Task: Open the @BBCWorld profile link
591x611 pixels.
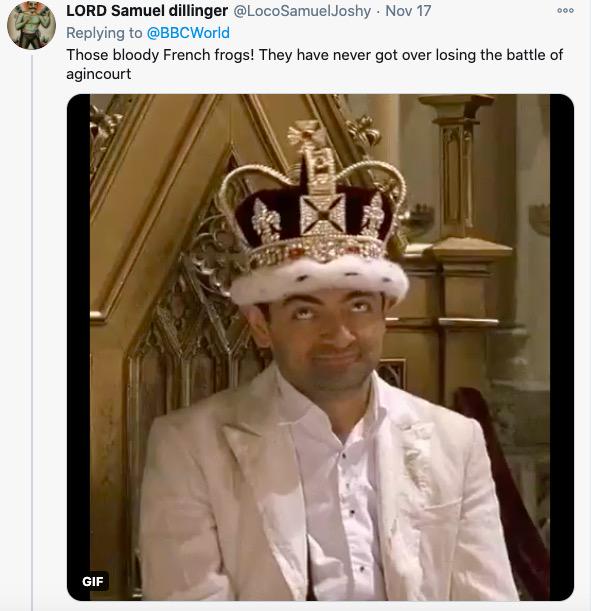Action: pyautogui.click(x=188, y=33)
